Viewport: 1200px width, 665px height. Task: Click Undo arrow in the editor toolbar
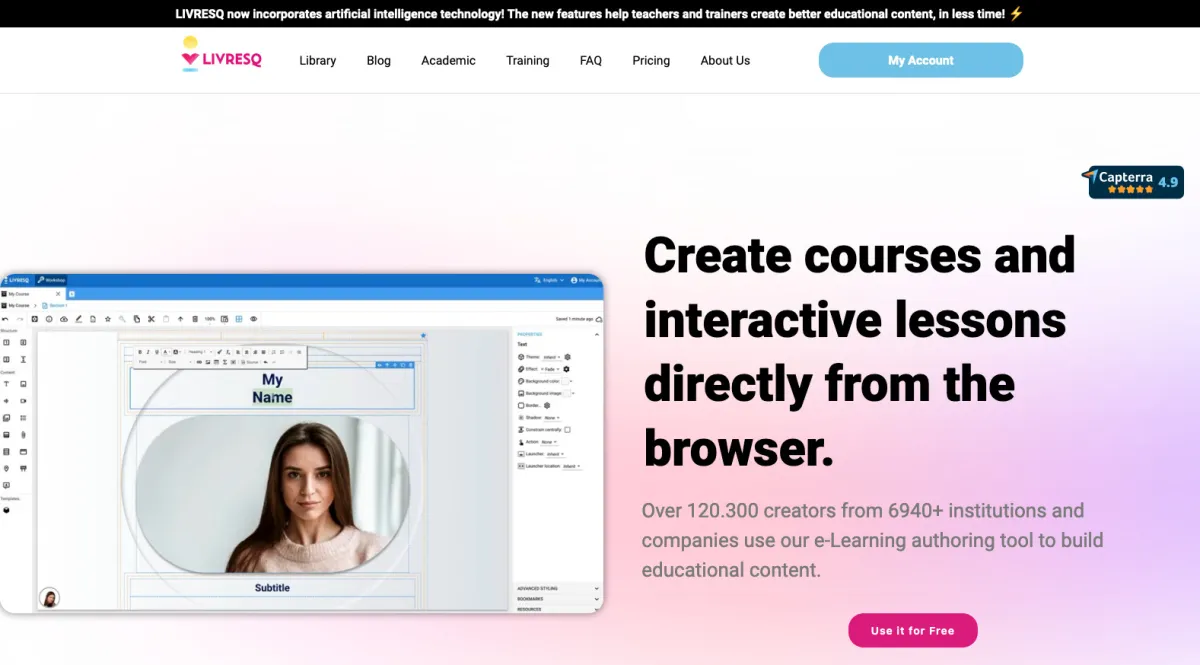click(5, 319)
